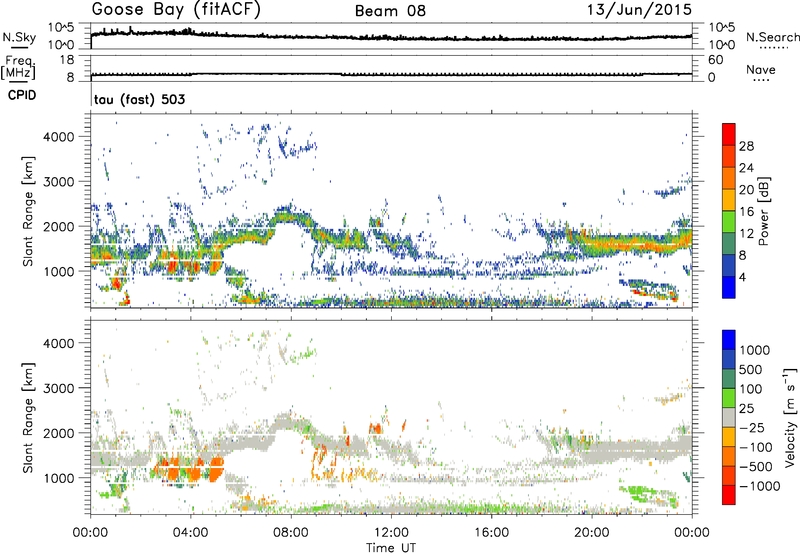Click the 'tau (fast) 503' text

pyautogui.click(x=140, y=99)
